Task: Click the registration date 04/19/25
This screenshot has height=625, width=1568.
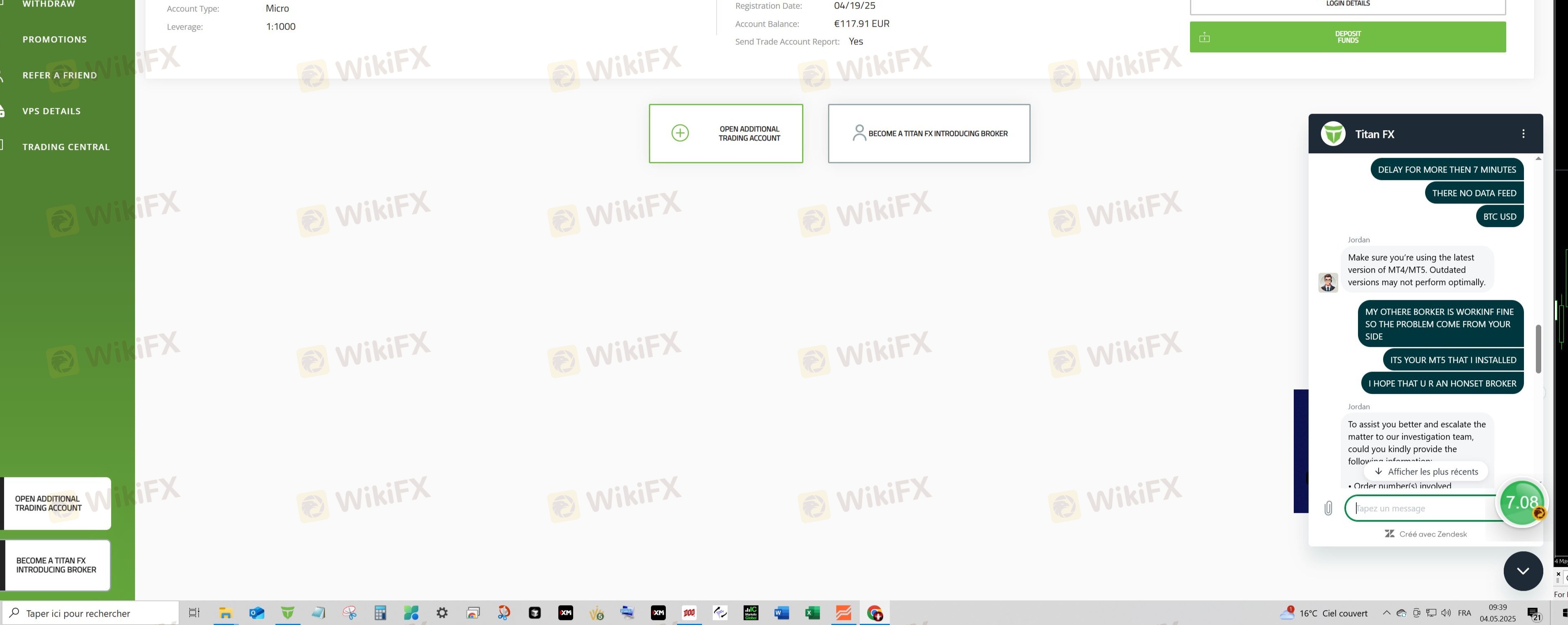Action: tap(854, 5)
